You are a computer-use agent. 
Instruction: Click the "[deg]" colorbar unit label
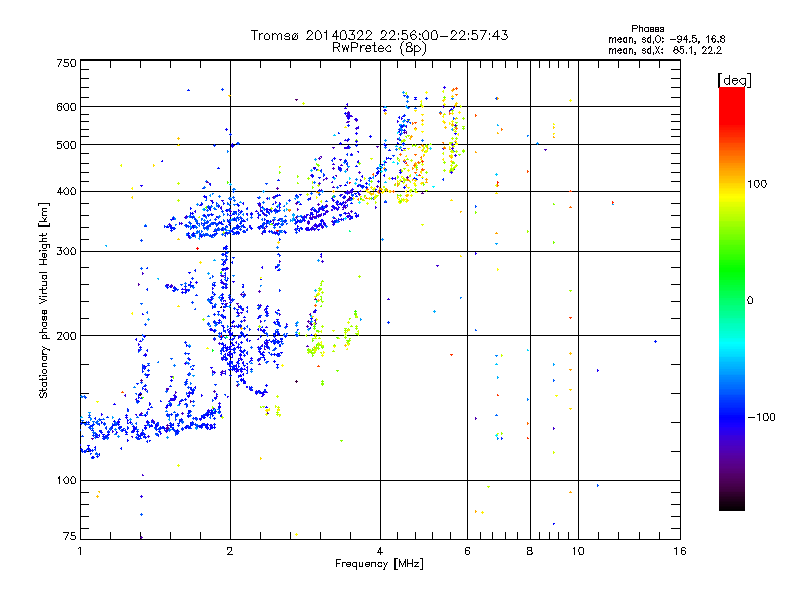click(734, 80)
